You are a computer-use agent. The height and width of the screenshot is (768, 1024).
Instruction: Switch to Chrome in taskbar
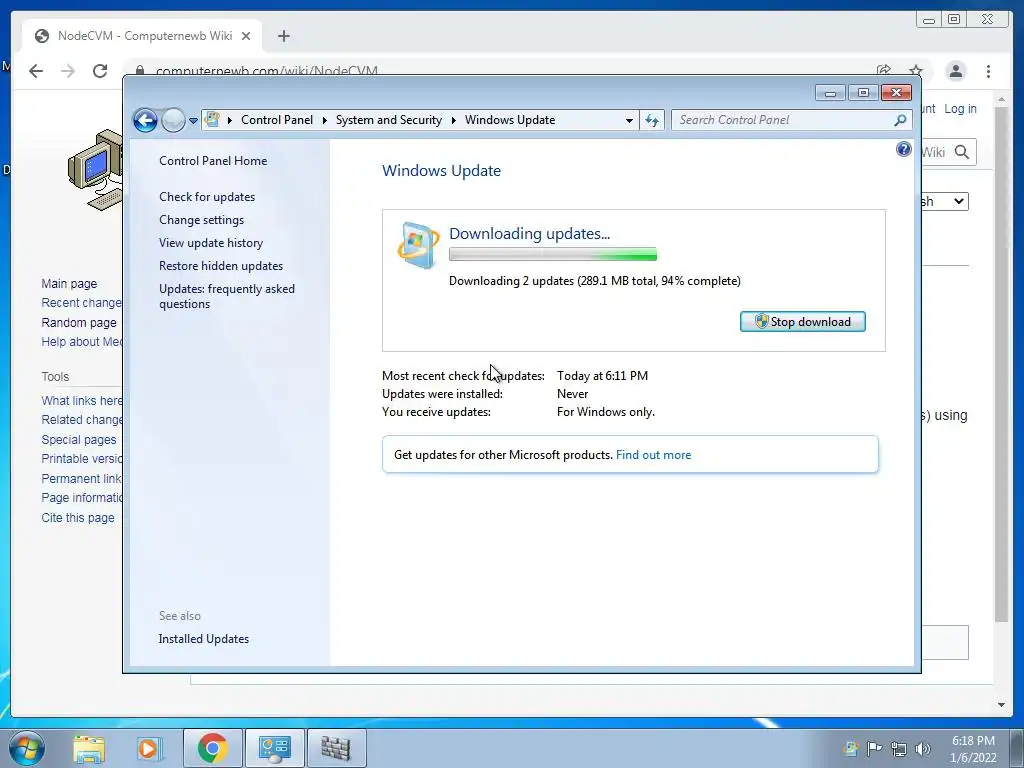(x=212, y=748)
